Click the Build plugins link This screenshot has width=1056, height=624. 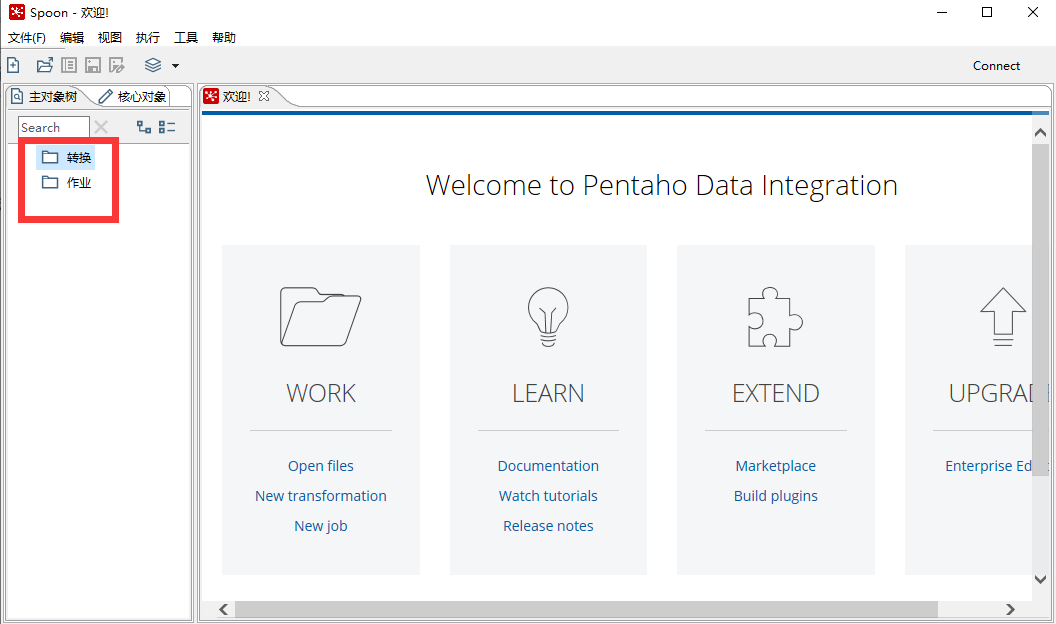[775, 496]
